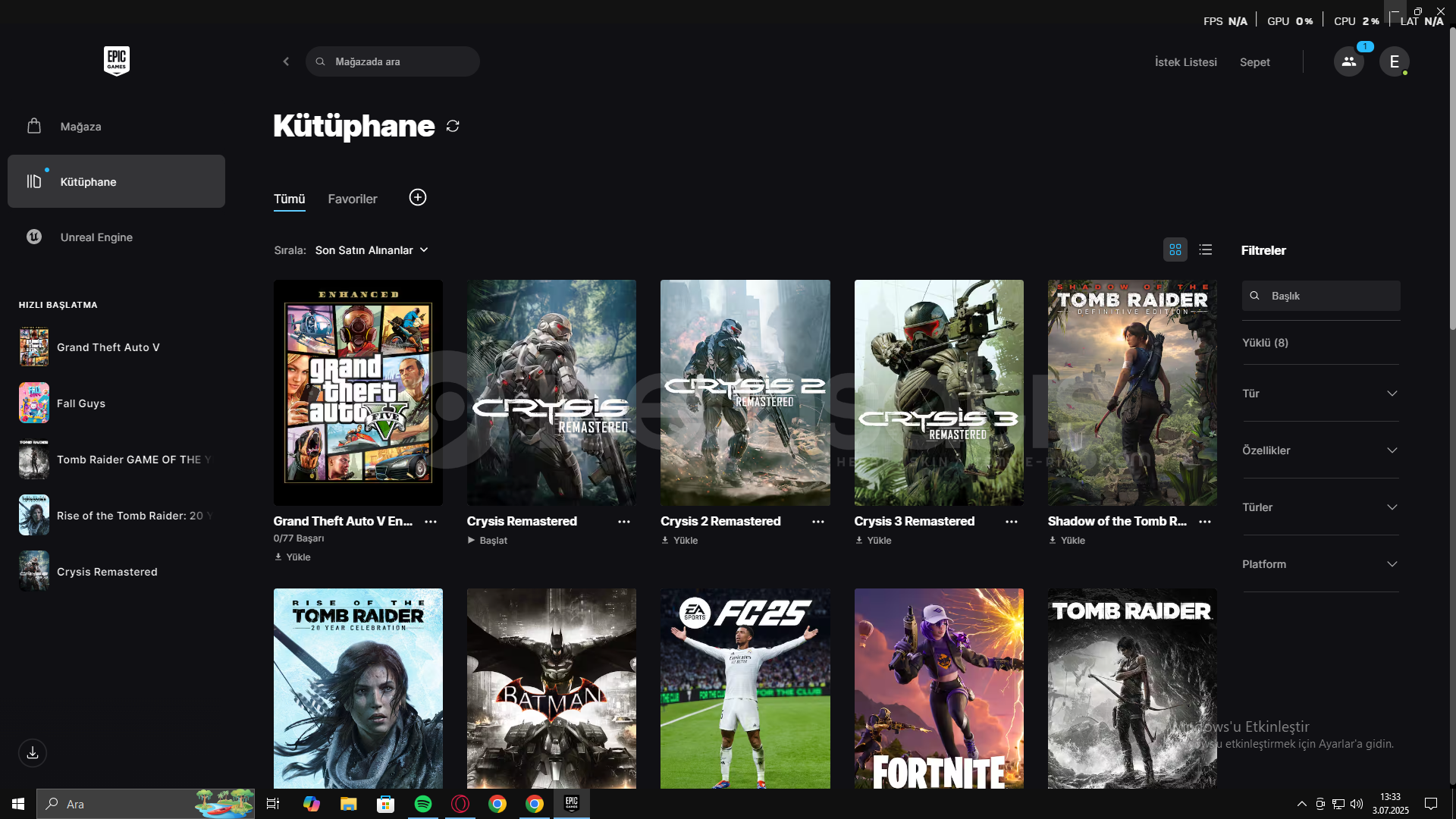This screenshot has height=819, width=1456.
Task: Open Opera browser from the taskbar
Action: pos(460,804)
